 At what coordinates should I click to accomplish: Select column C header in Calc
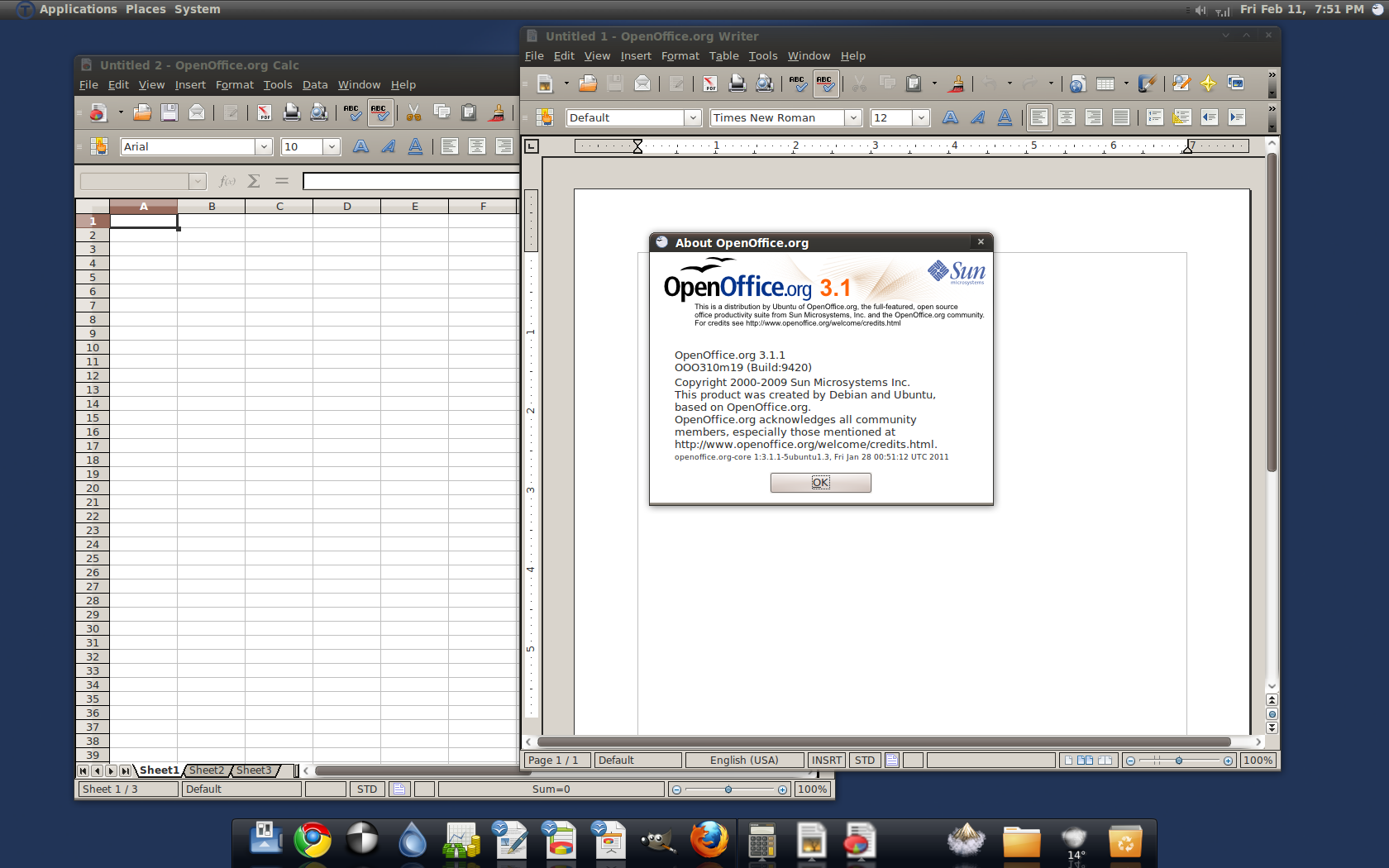(279, 207)
